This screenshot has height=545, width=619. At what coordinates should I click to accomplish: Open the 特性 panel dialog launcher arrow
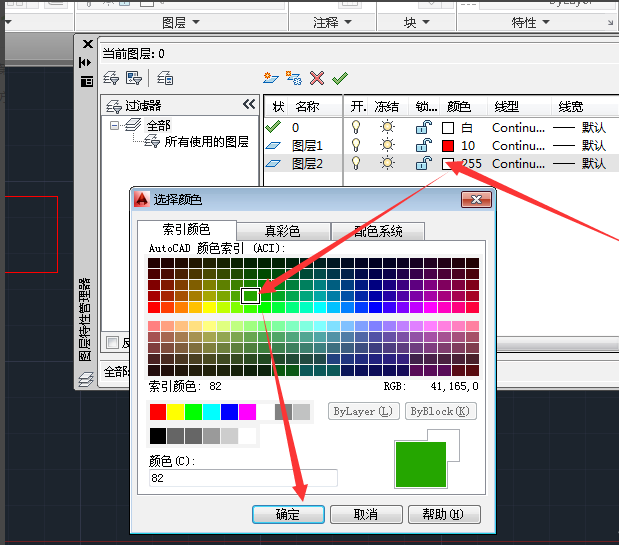click(610, 23)
